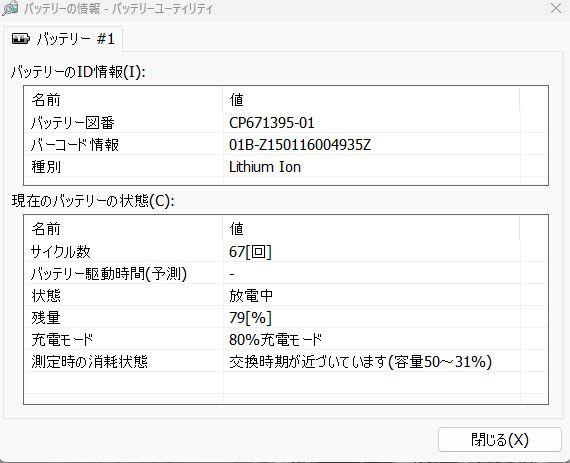The image size is (570, 463).
Task: Select the バーコード情報 row name
Action: 75,145
